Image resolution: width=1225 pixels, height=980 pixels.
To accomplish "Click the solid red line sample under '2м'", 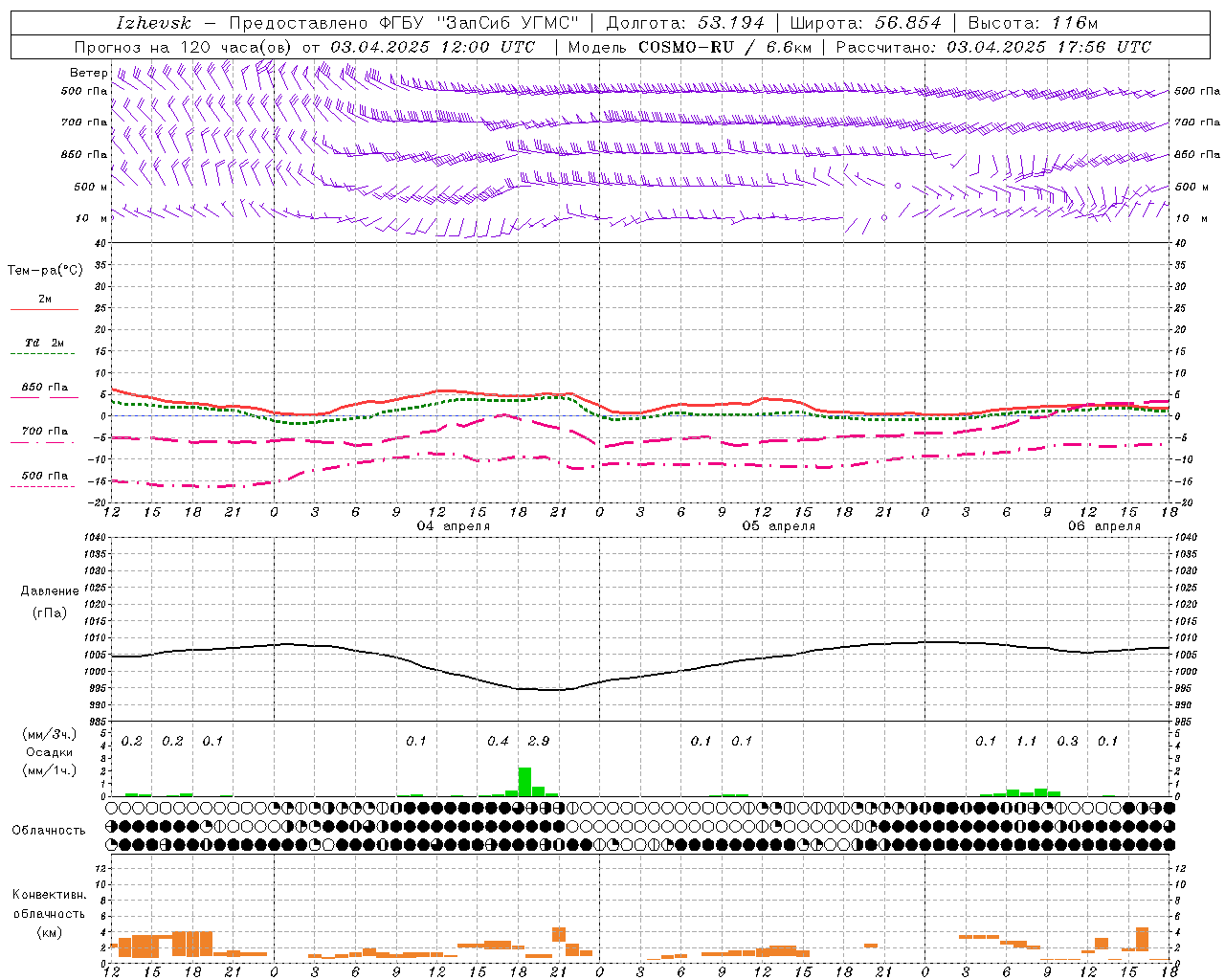I will [44, 310].
